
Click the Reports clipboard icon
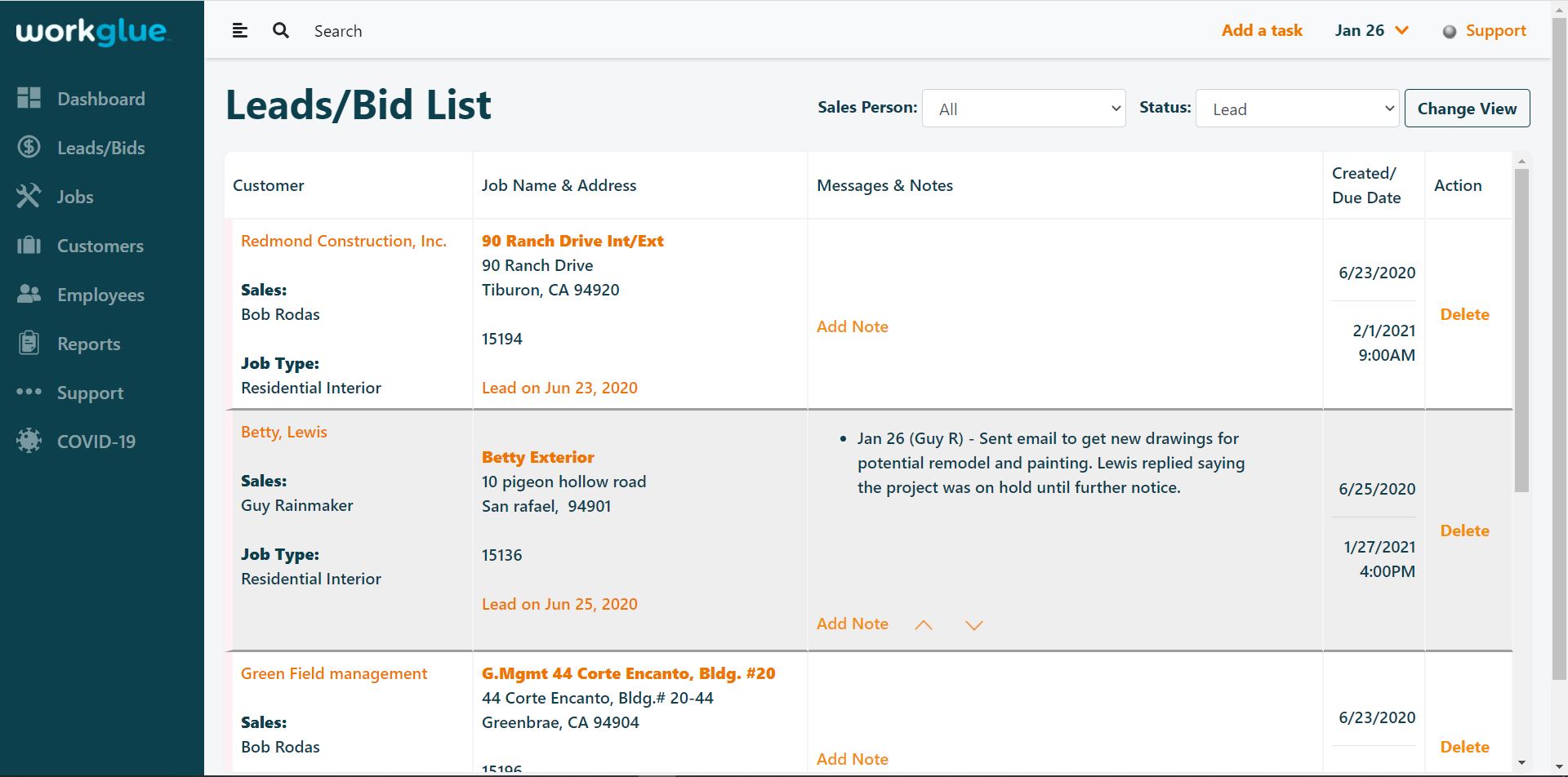pyautogui.click(x=29, y=343)
